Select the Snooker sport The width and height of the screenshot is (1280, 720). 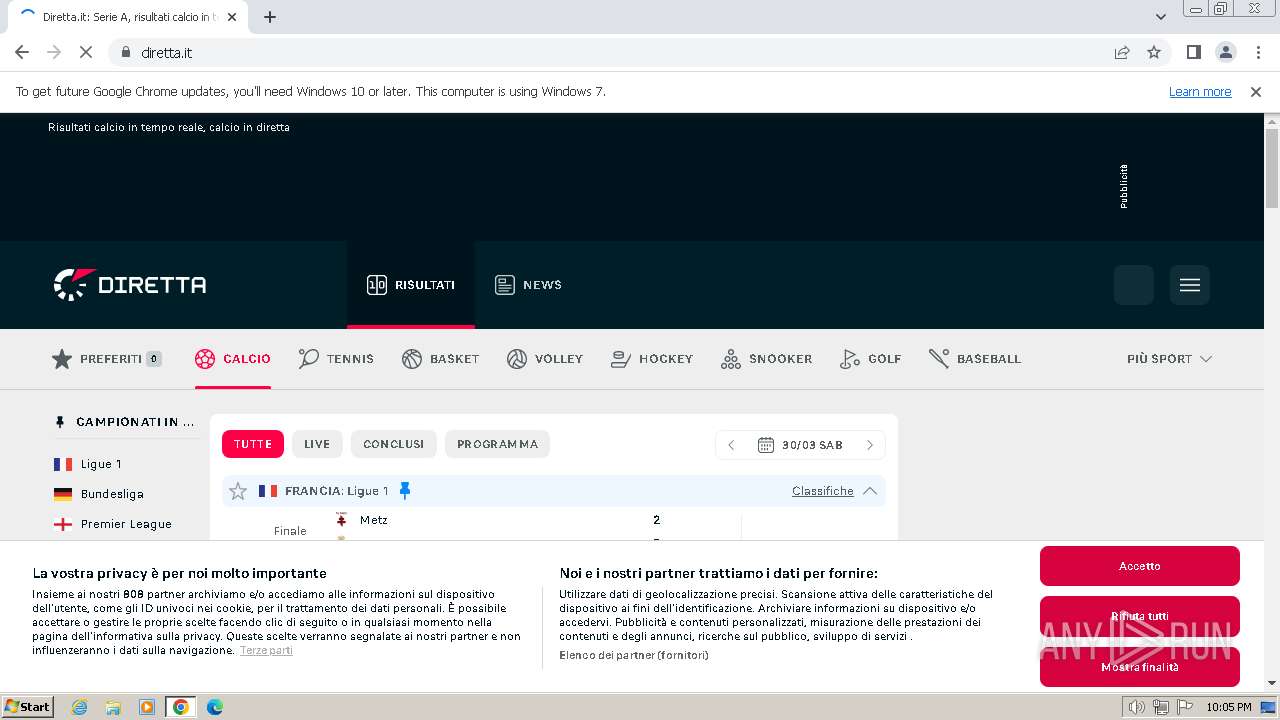[x=766, y=359]
